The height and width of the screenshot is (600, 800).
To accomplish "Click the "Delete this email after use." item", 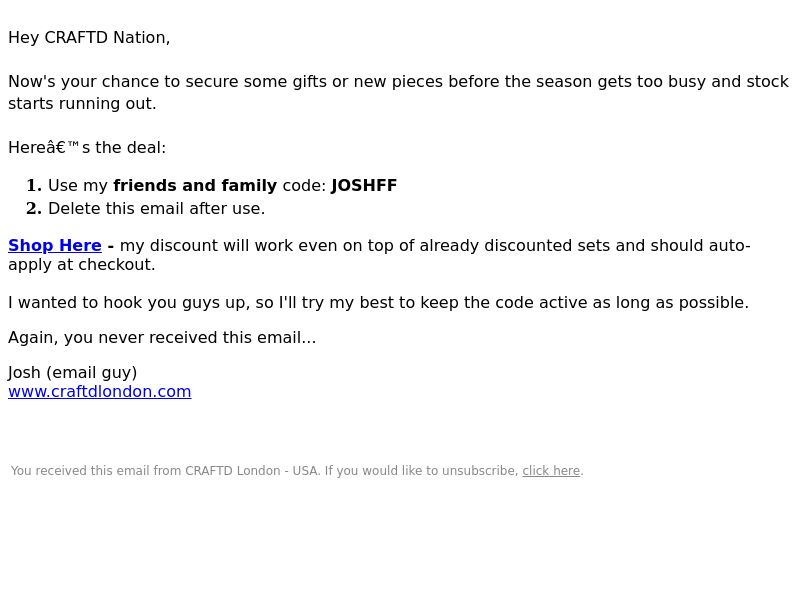I will 156,209.
